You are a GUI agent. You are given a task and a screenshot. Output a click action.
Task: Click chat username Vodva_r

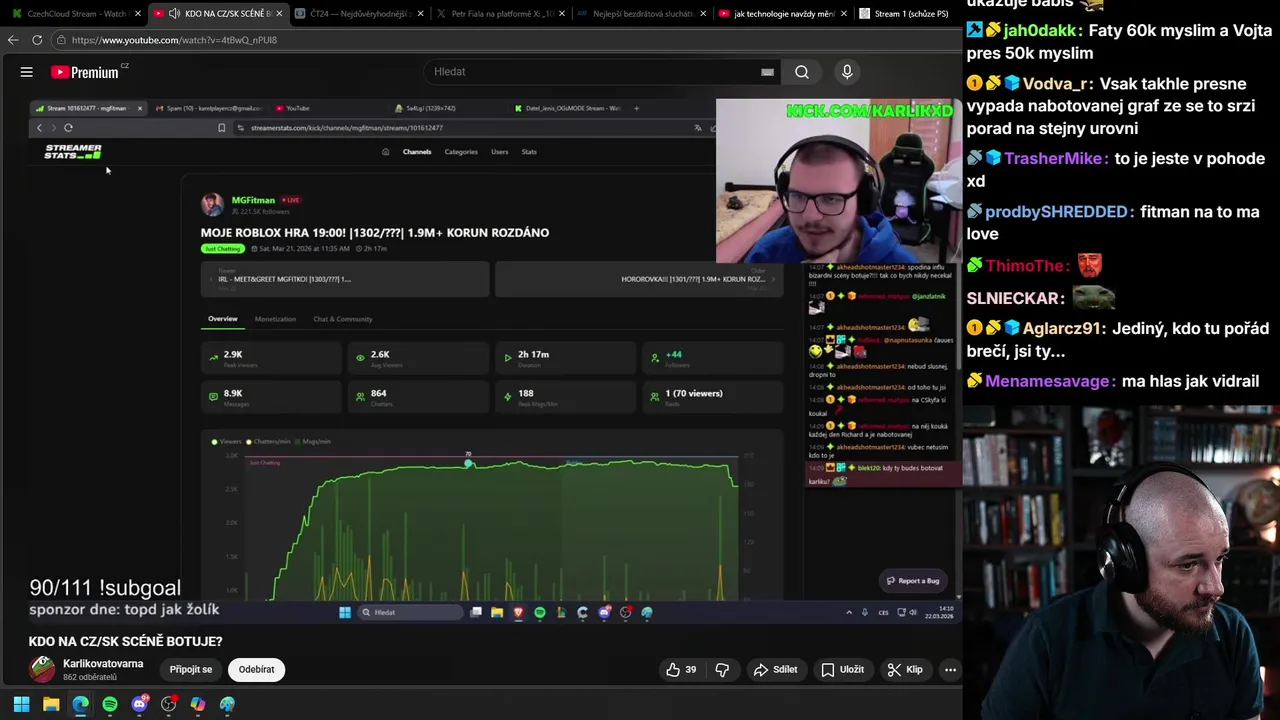(x=1056, y=84)
